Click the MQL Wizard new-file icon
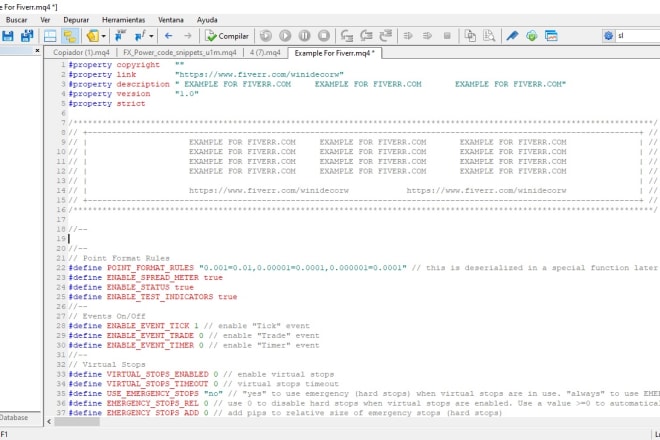This screenshot has width=660, height=440. click(x=92, y=36)
